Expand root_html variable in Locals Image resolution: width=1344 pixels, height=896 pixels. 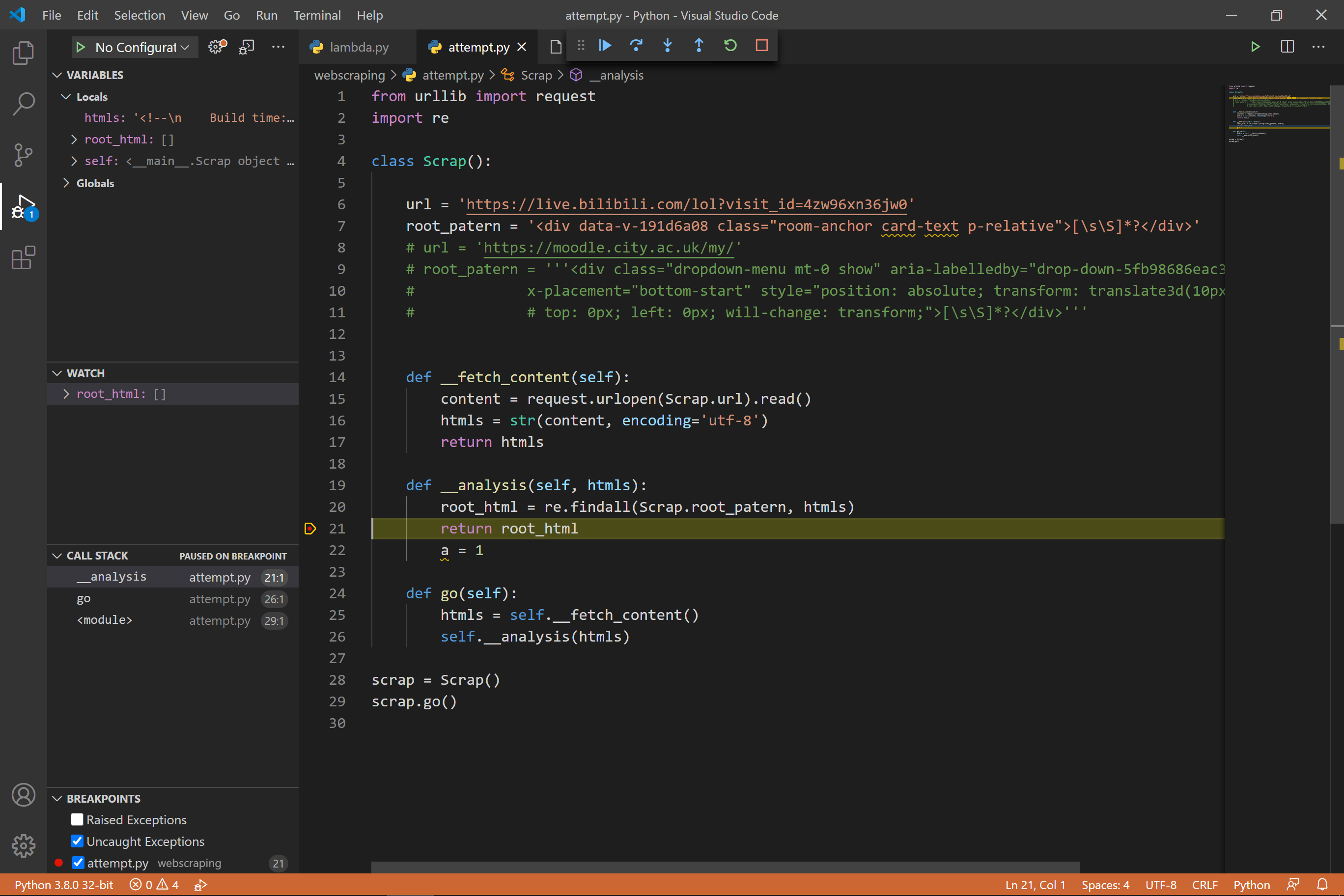click(x=74, y=140)
